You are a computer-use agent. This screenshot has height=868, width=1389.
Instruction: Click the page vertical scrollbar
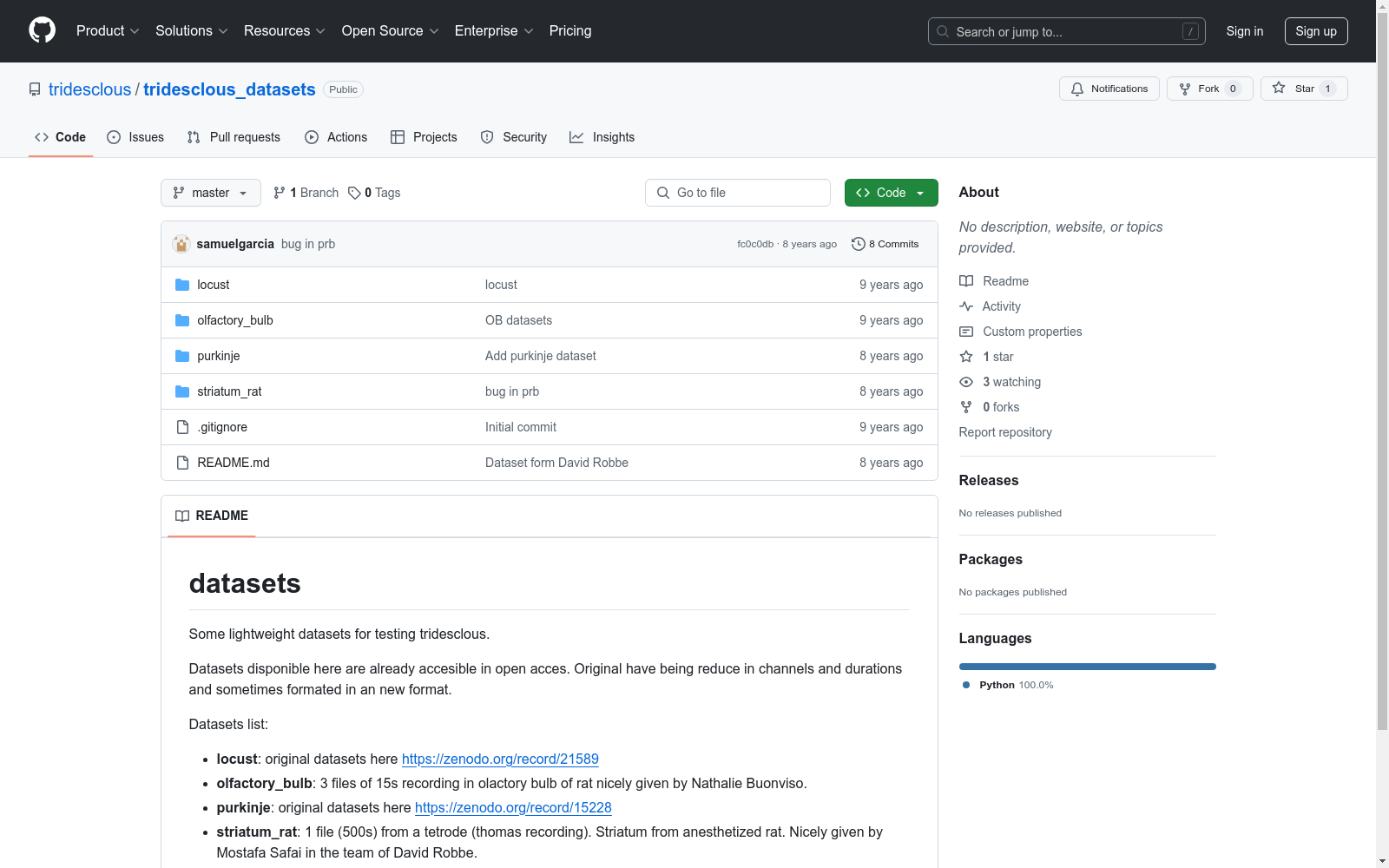point(1383,373)
